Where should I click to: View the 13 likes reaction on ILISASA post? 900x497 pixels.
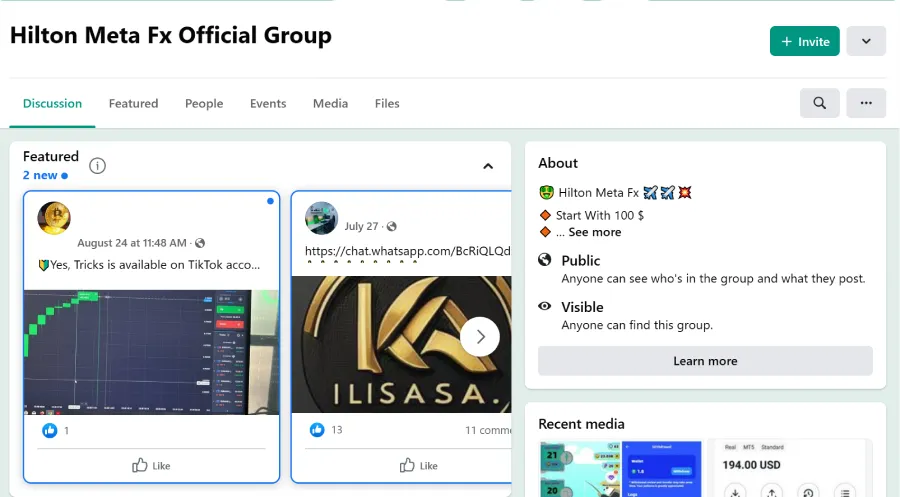[325, 429]
